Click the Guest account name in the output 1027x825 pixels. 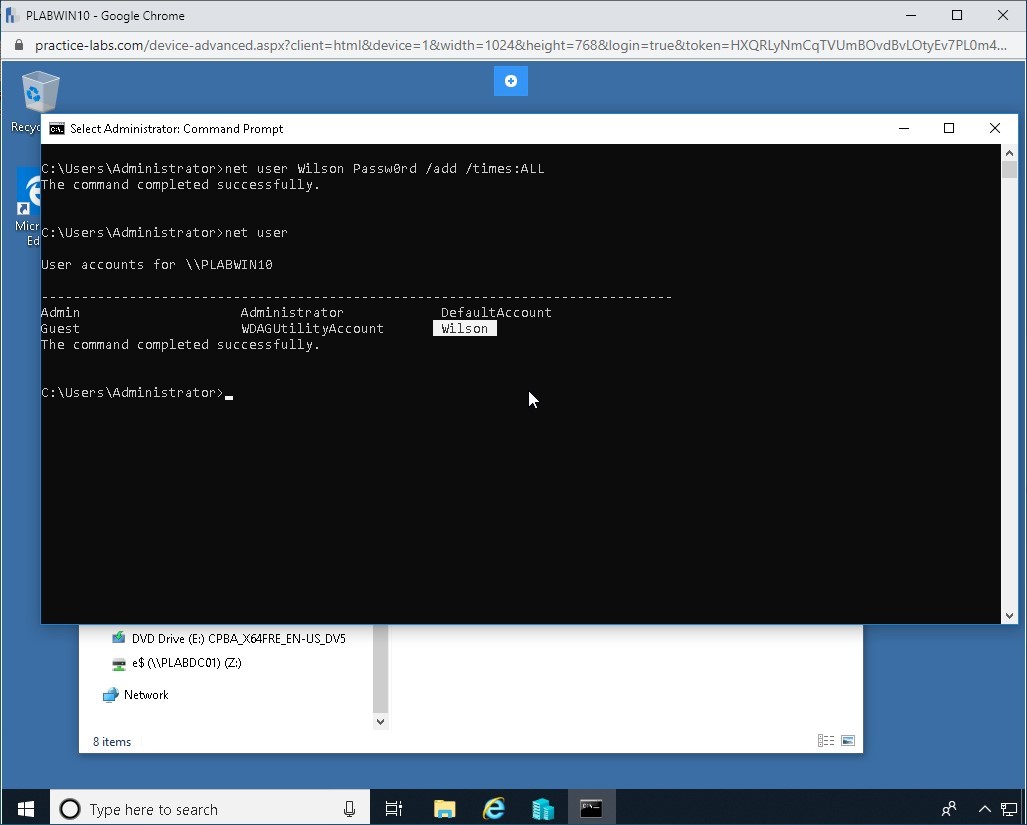pos(60,329)
